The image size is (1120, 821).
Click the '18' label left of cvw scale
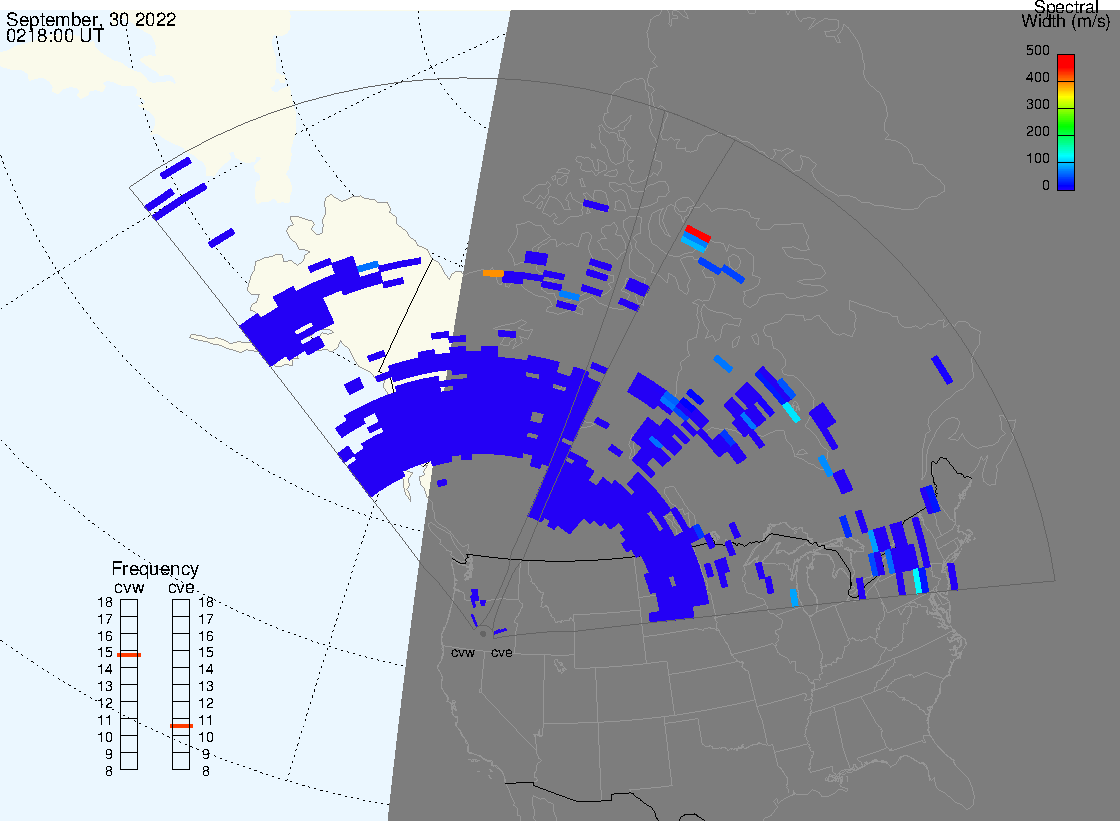coord(105,602)
